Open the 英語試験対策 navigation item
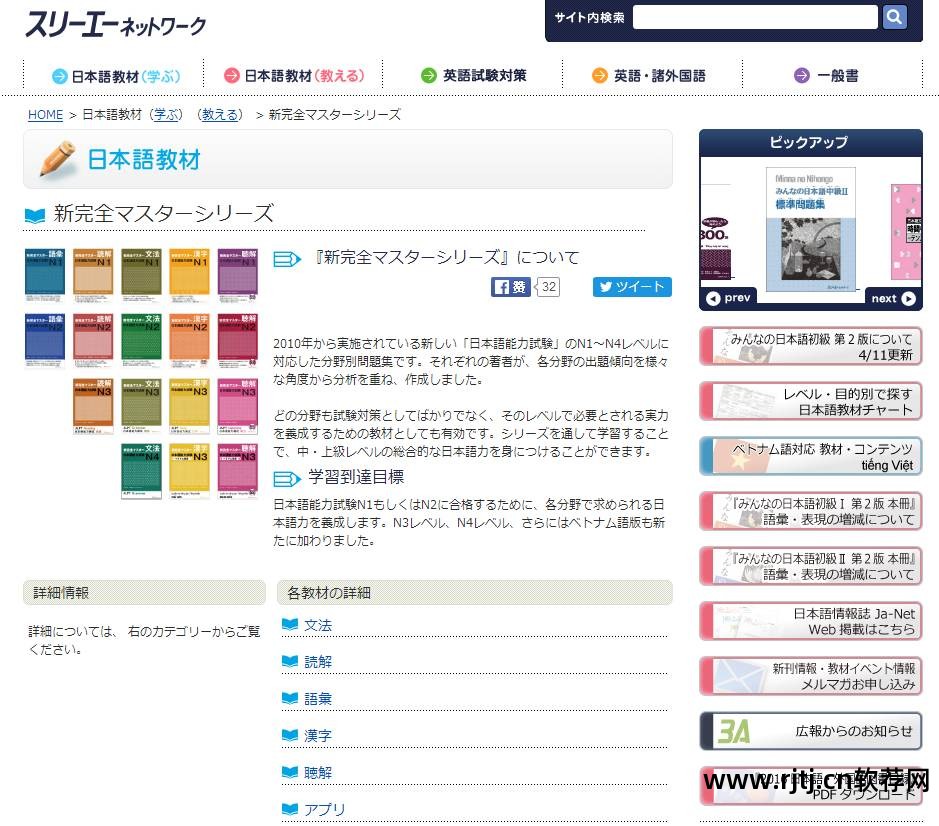The image size is (939, 826). (474, 75)
